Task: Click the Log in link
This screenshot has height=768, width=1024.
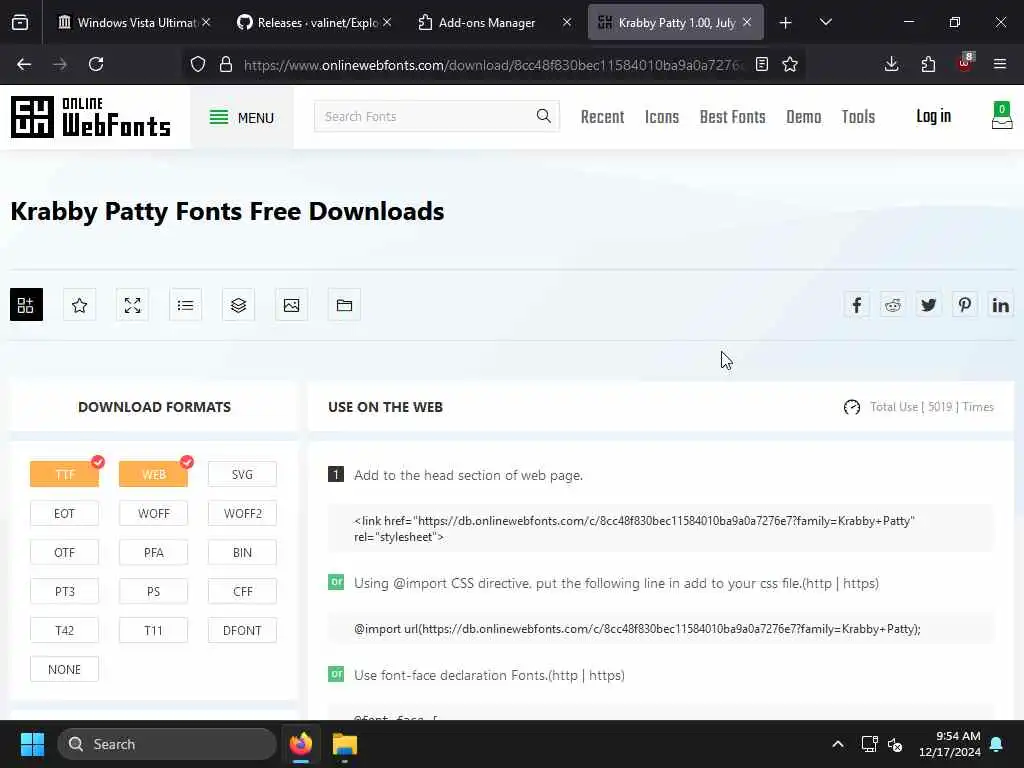Action: click(x=933, y=116)
